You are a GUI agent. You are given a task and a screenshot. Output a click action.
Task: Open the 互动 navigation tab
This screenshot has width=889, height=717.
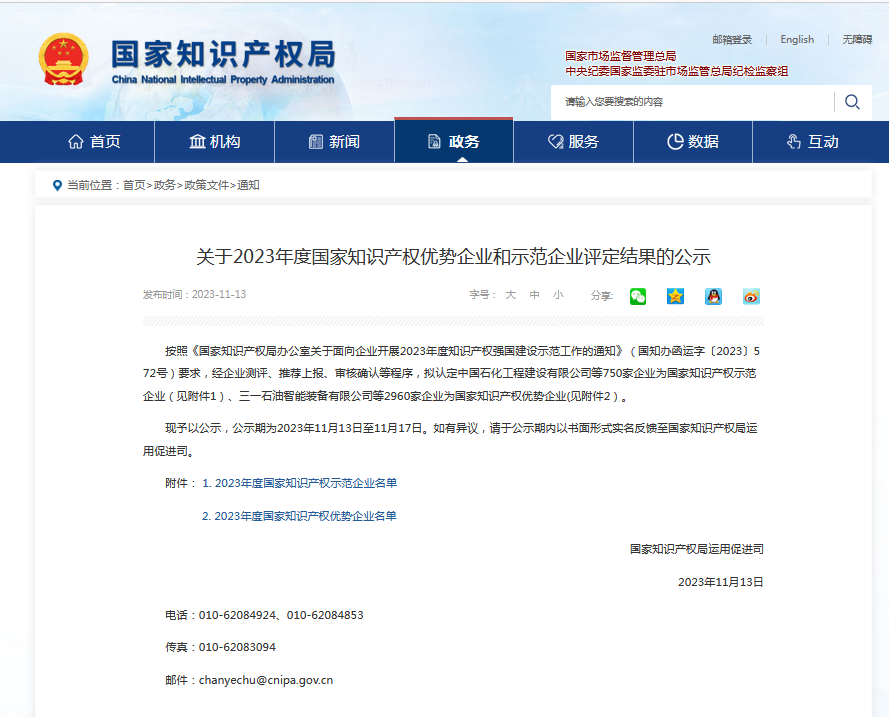[x=812, y=142]
